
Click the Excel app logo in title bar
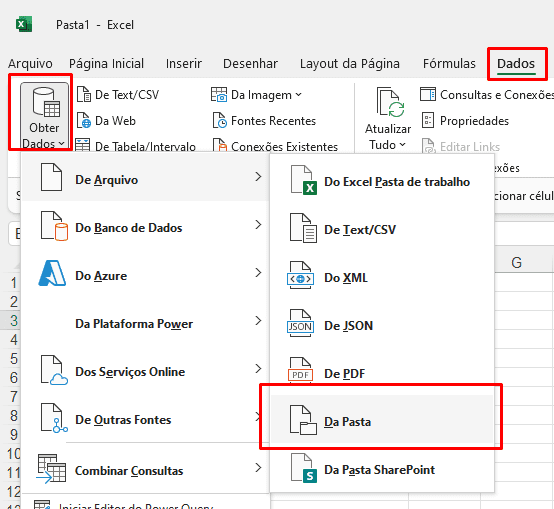tap(24, 25)
